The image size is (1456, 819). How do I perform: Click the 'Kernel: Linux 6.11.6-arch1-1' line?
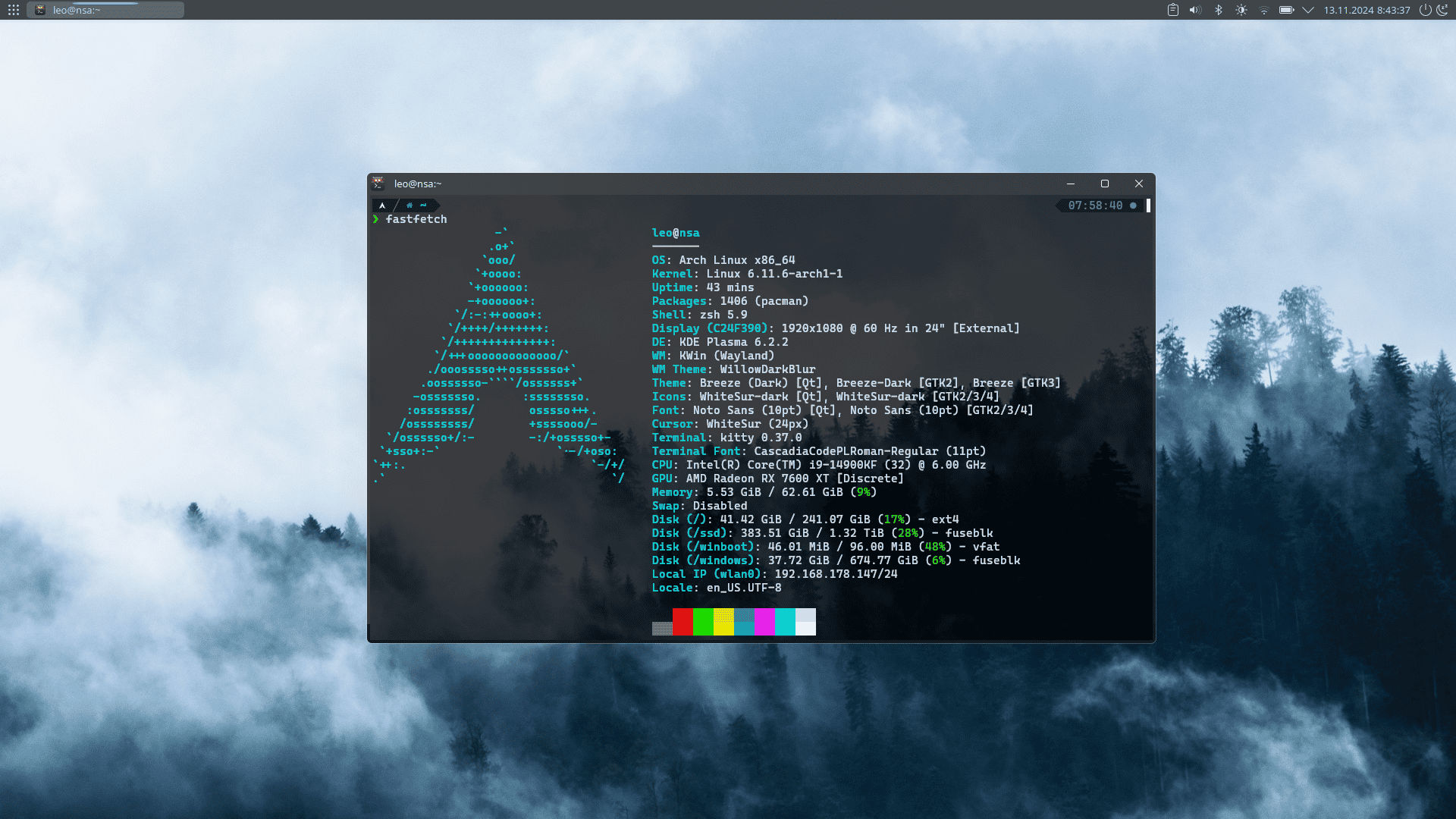click(x=747, y=274)
